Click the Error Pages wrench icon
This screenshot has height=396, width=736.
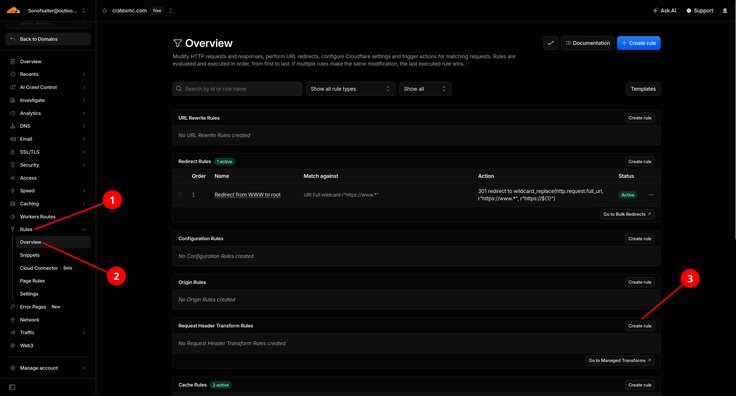[x=13, y=307]
